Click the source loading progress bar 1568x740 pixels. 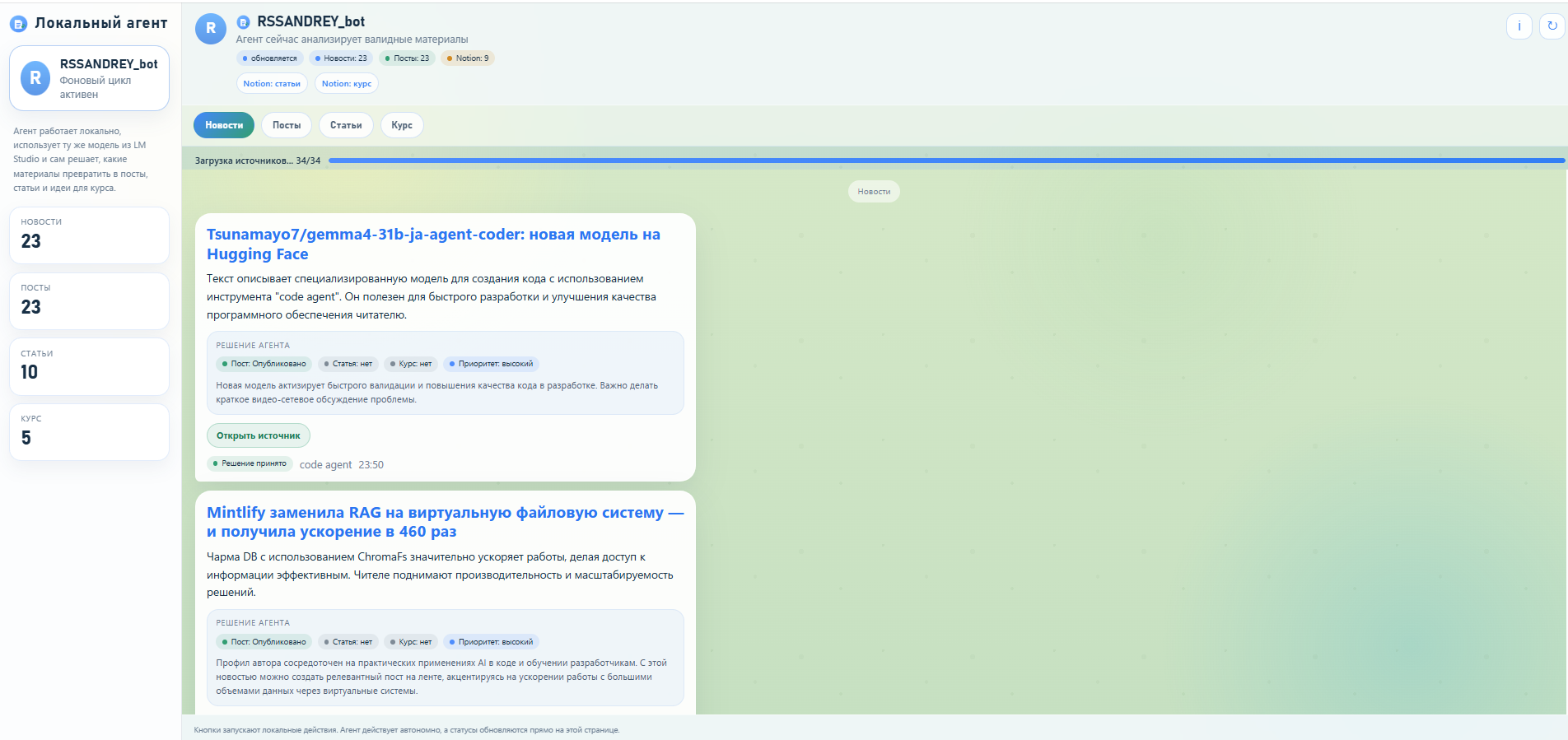coord(945,161)
